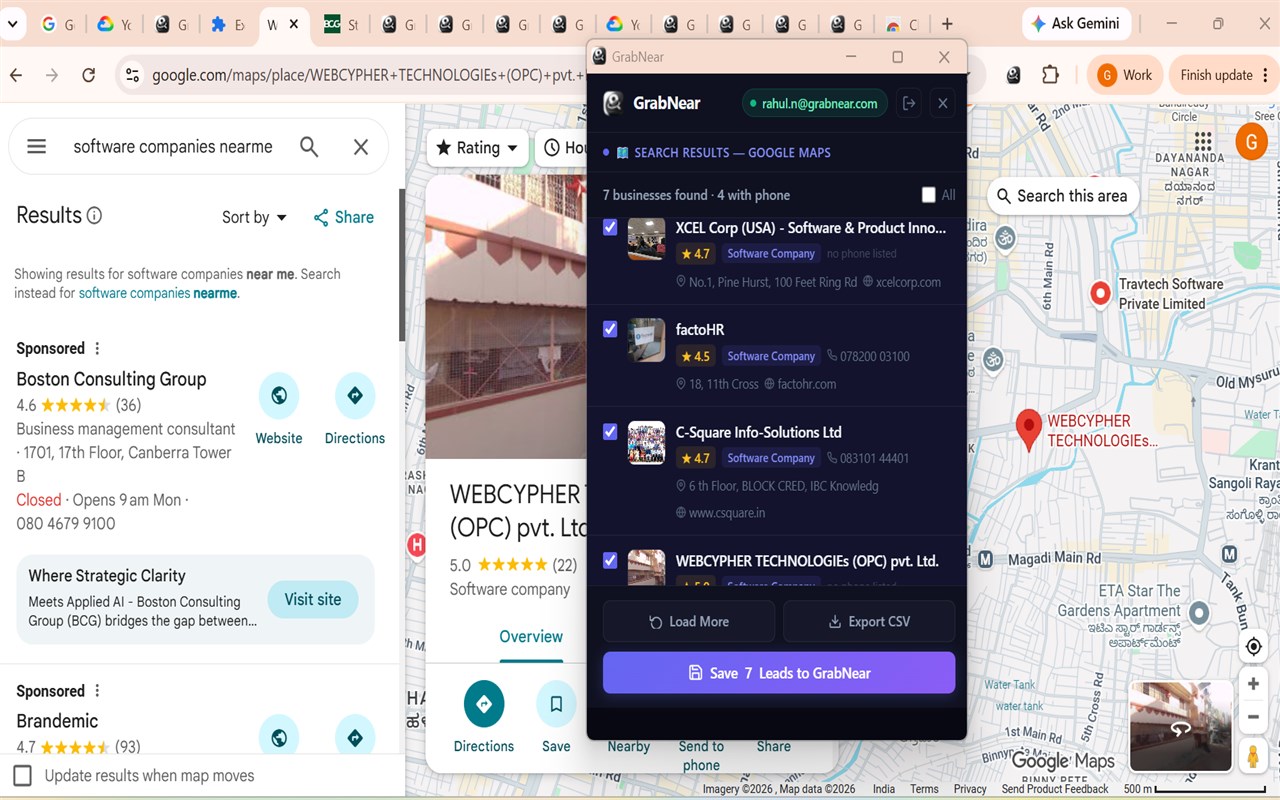The image size is (1280, 800).
Task: Click the www.csquare.in website text
Action: [727, 513]
